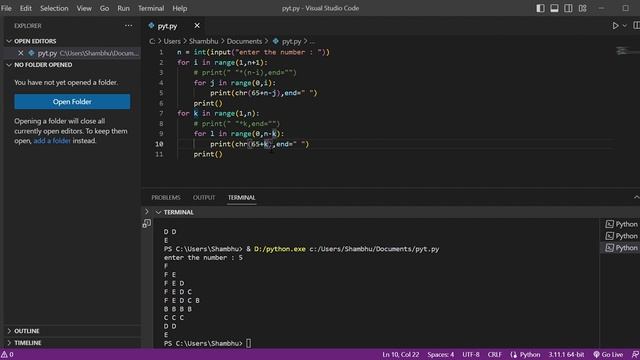
Task: Click Spaces: 4 indentation status item
Action: pyautogui.click(x=440, y=355)
